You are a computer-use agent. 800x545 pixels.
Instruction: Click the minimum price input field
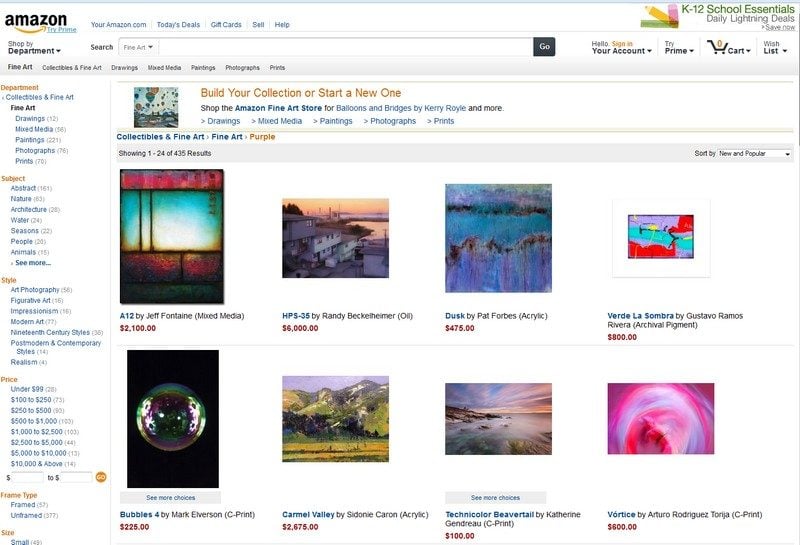click(28, 478)
